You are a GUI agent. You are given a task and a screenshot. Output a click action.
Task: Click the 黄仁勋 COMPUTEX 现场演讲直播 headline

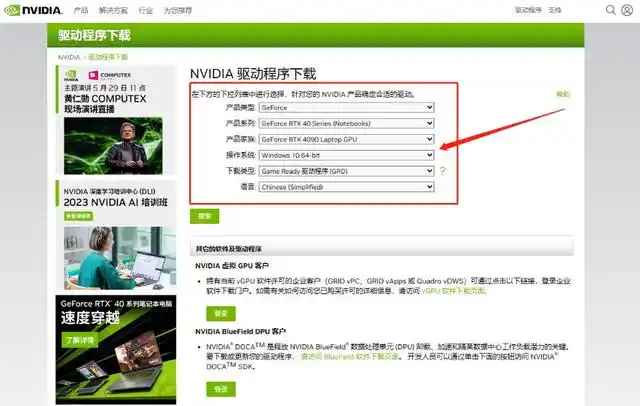click(105, 104)
